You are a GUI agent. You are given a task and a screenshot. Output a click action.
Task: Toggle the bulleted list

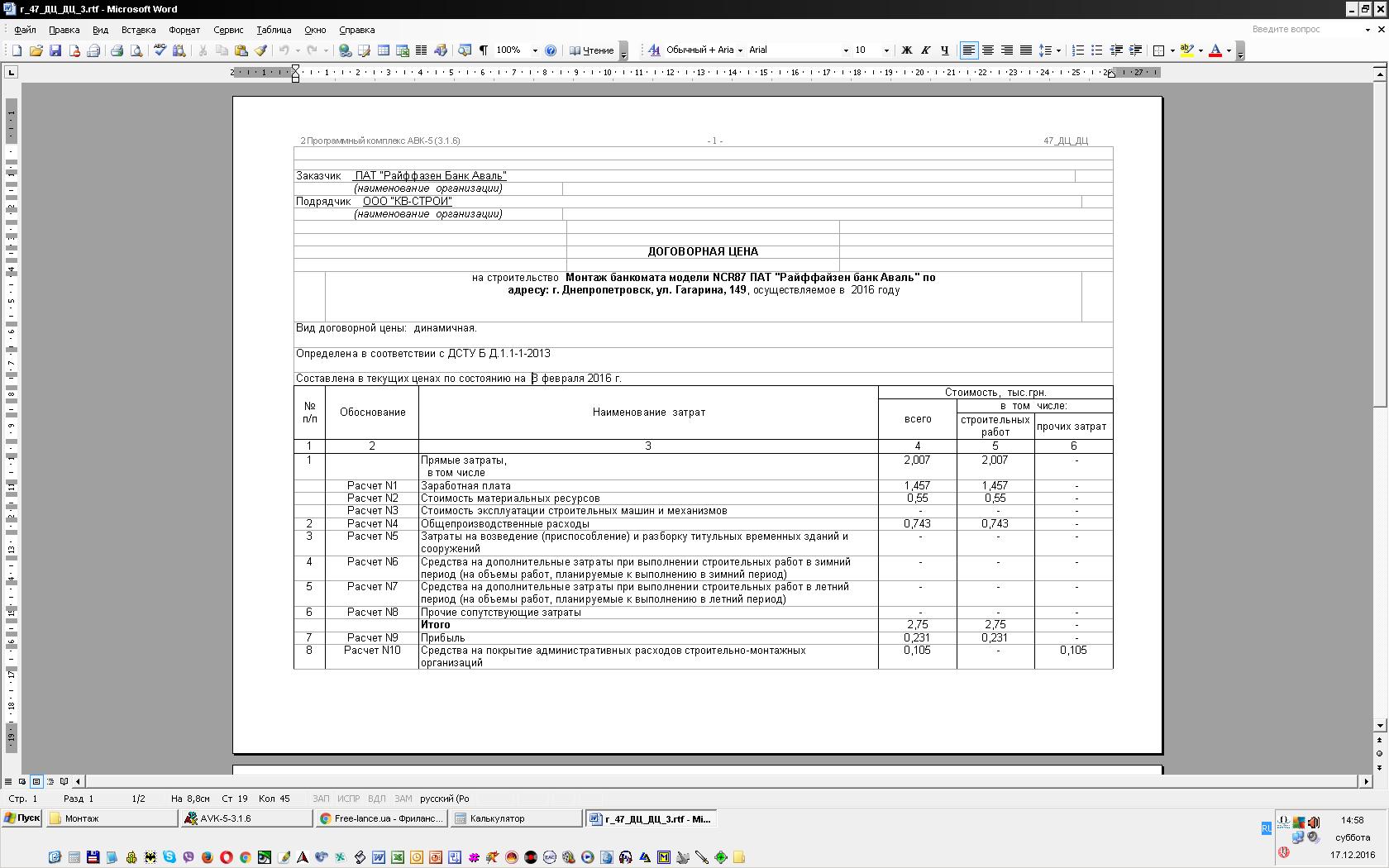click(1096, 50)
